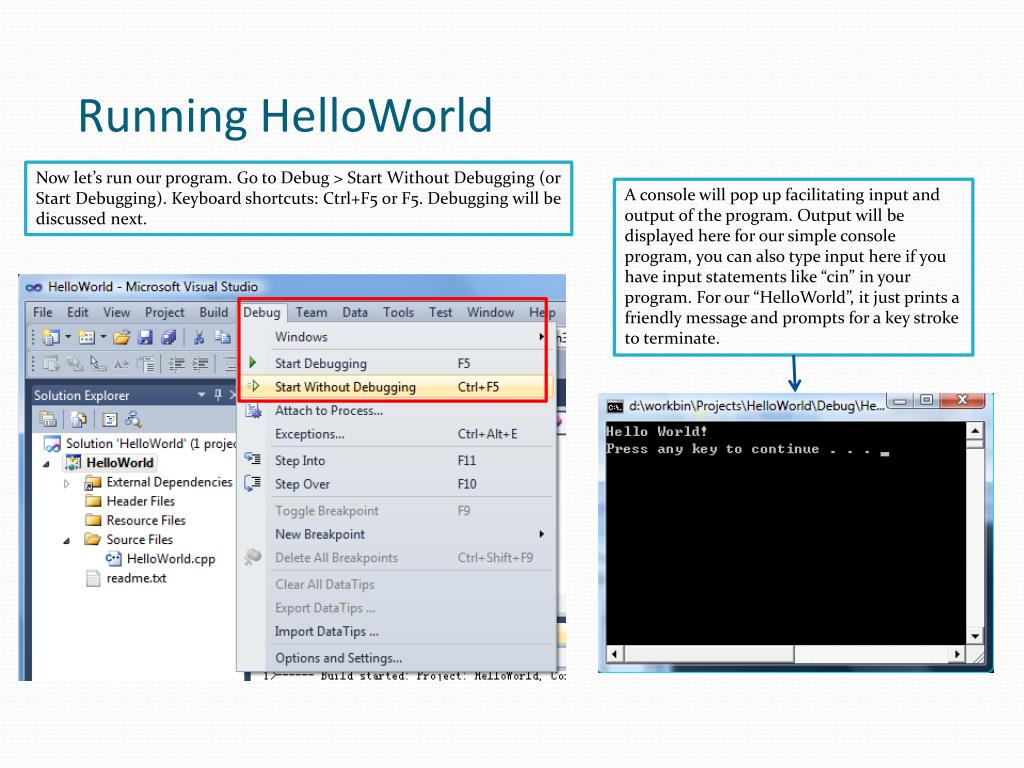
Task: Click the green Start Debugging arrow icon
Action: pyautogui.click(x=253, y=362)
